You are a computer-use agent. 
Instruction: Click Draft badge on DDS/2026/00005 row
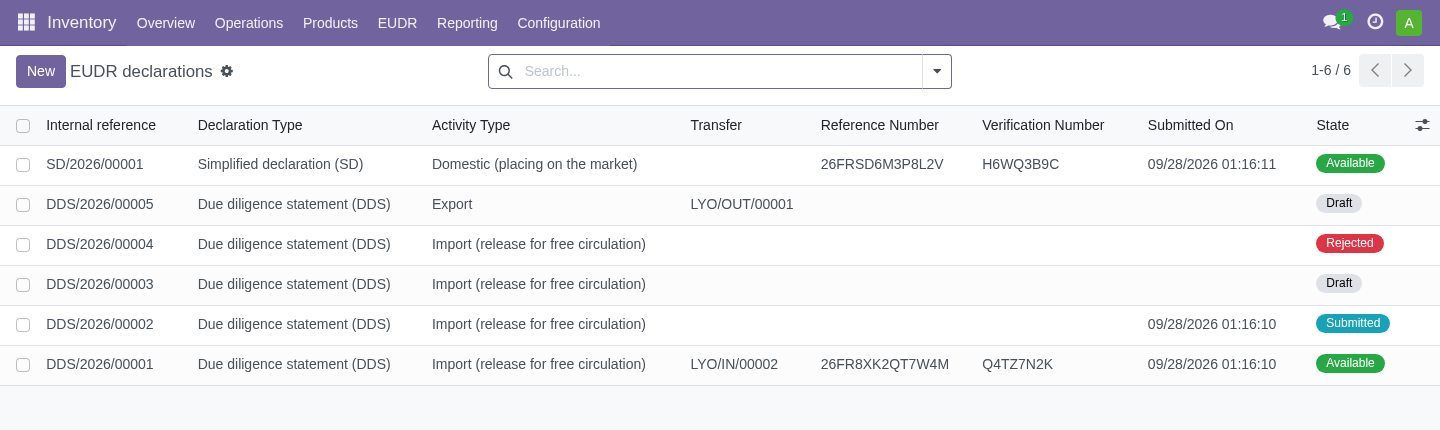tap(1339, 203)
